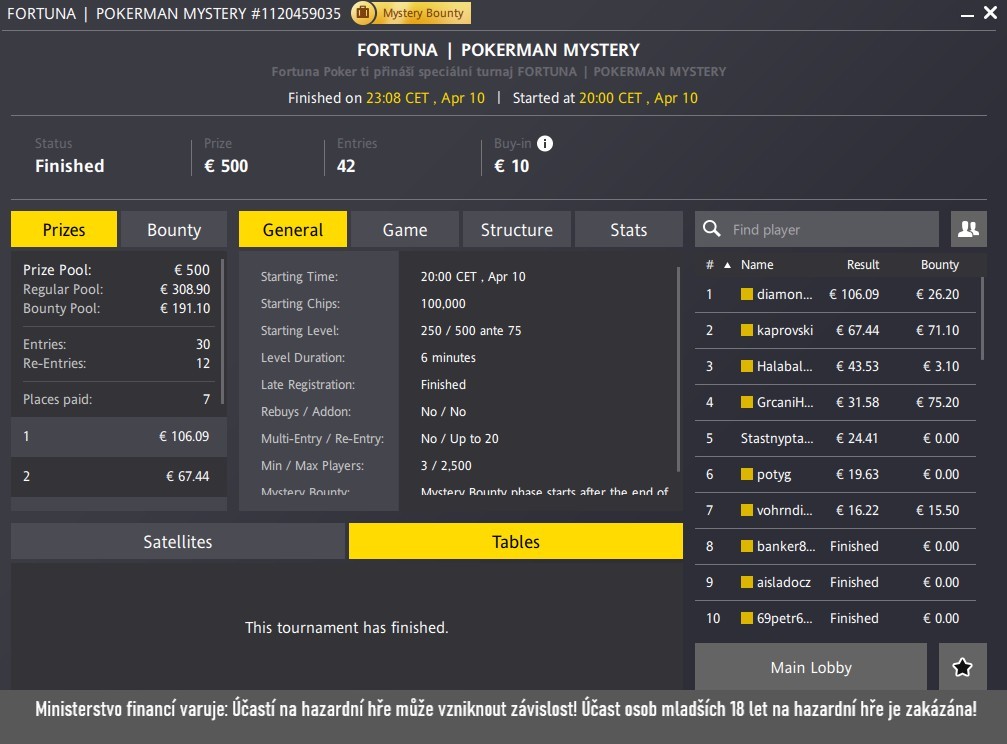Image resolution: width=1007 pixels, height=744 pixels.
Task: Select the Tables tab
Action: click(x=516, y=541)
